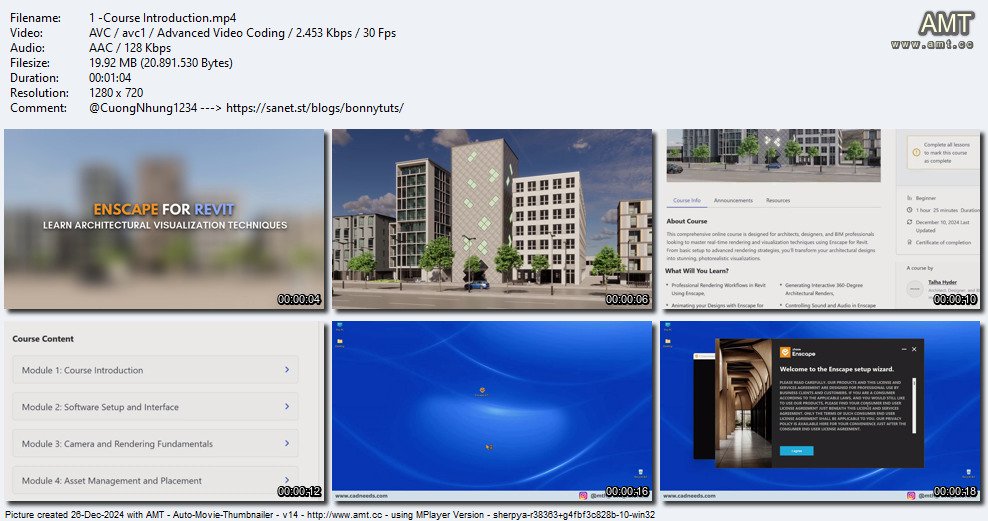Screen dimensions: 988x521
Task: Select the Course Info tab
Action: [x=686, y=200]
